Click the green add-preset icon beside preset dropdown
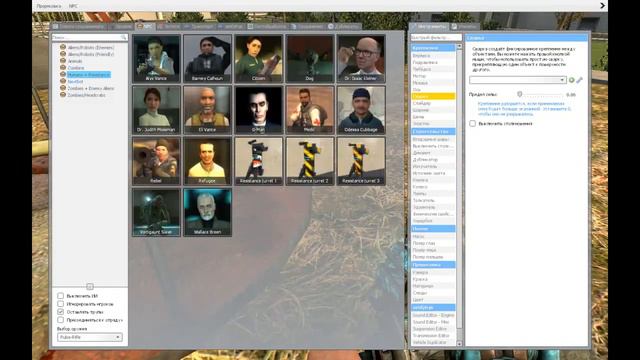The height and width of the screenshot is (360, 640). pyautogui.click(x=572, y=80)
